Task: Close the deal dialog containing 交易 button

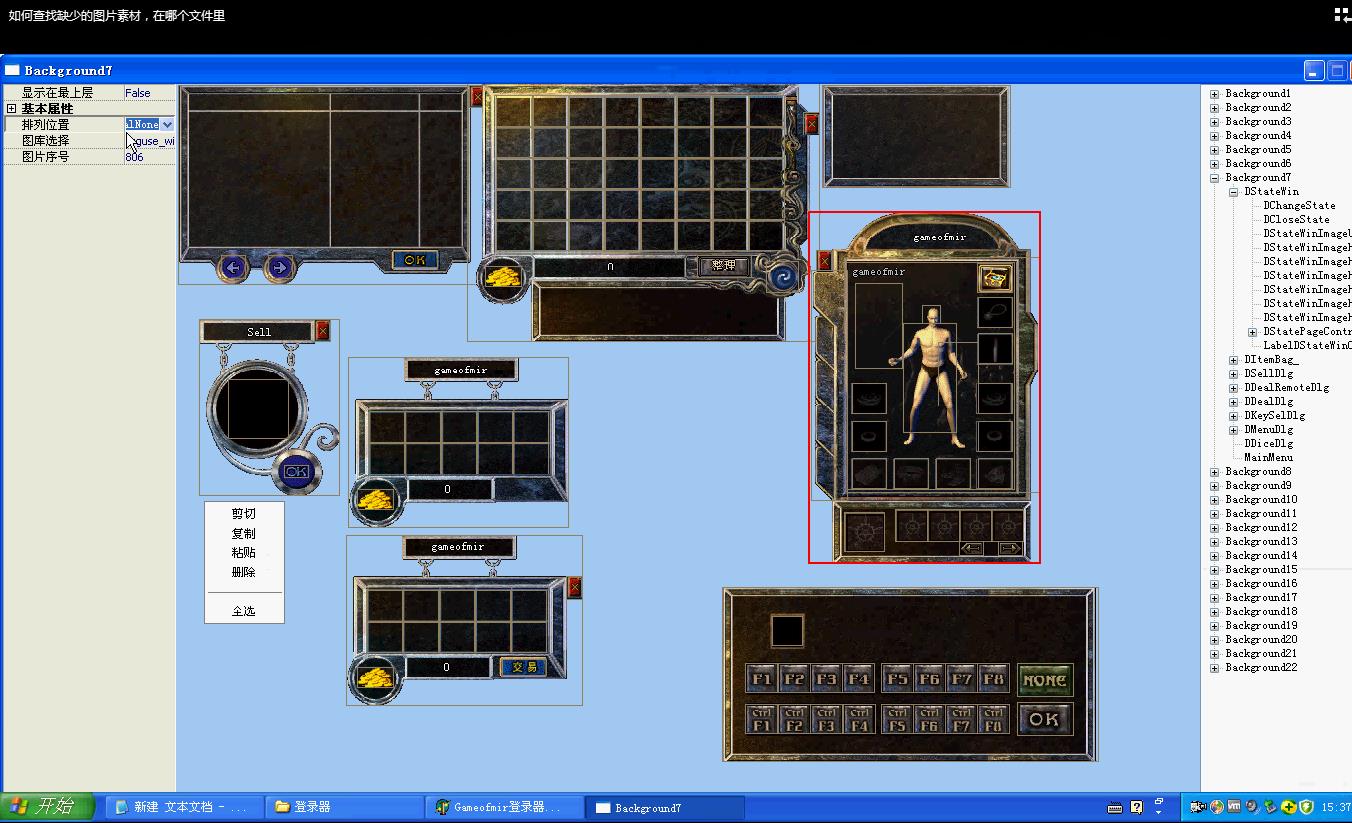Action: [x=574, y=588]
